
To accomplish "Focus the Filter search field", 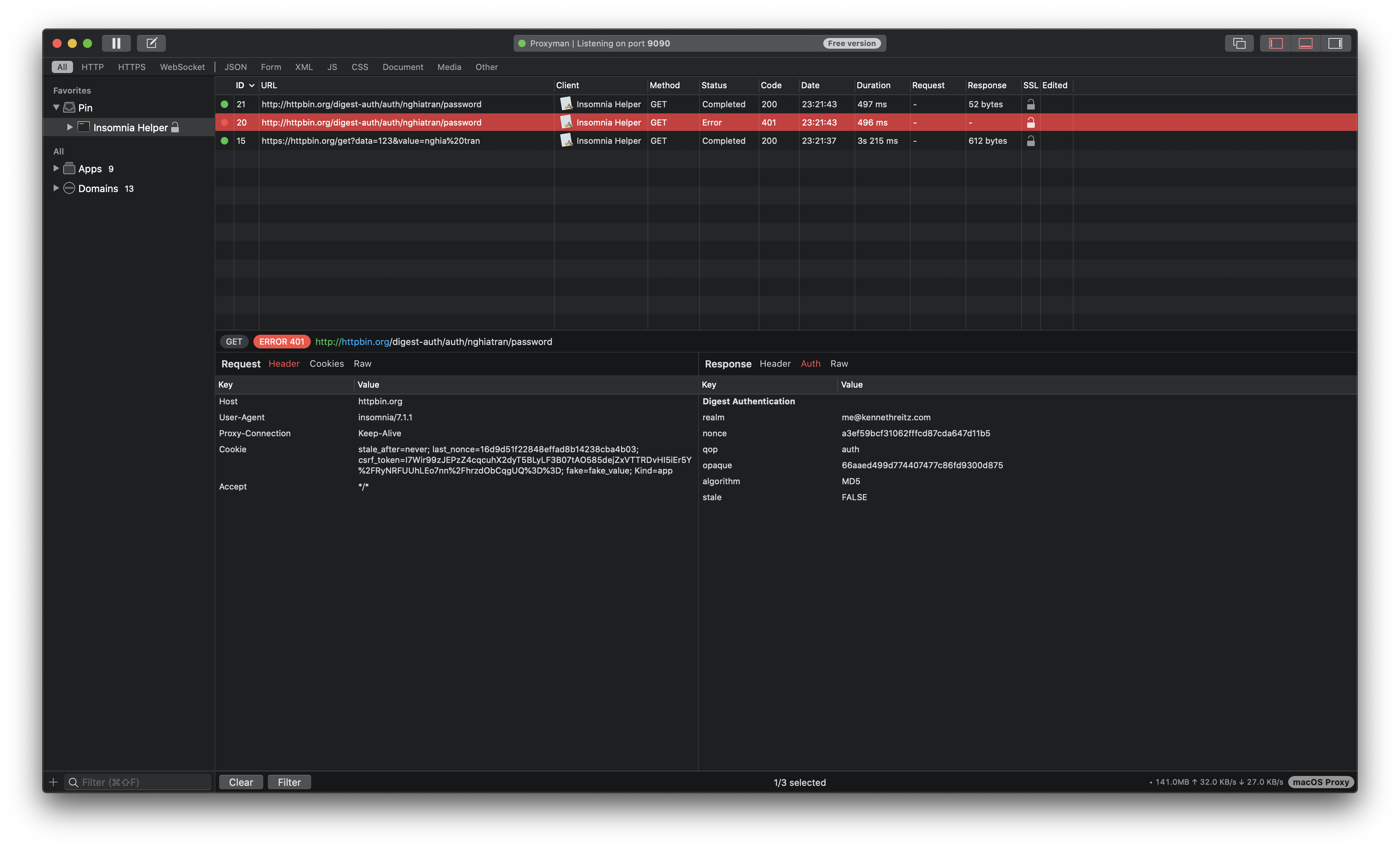I will (x=138, y=782).
